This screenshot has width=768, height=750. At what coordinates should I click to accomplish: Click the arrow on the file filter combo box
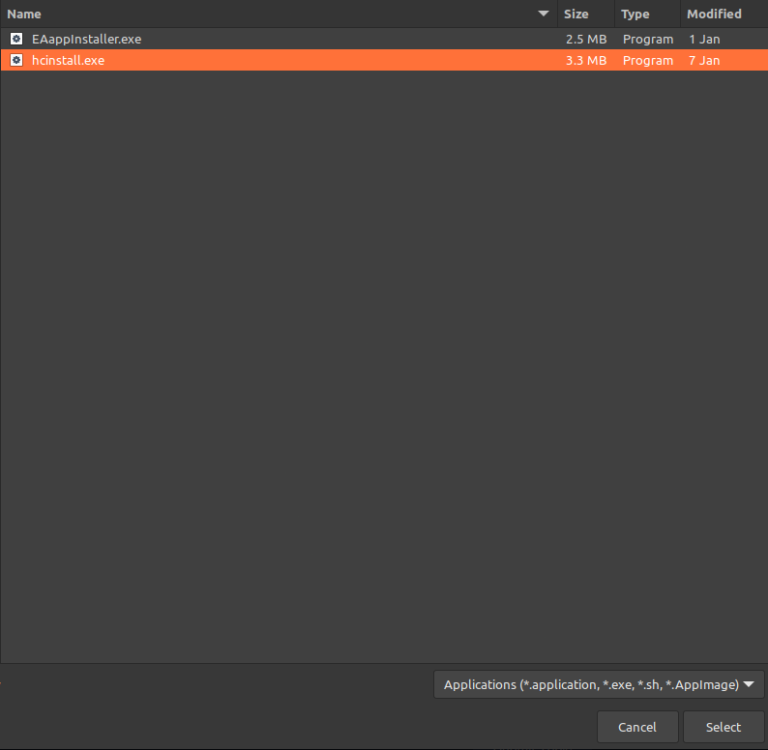pyautogui.click(x=749, y=685)
